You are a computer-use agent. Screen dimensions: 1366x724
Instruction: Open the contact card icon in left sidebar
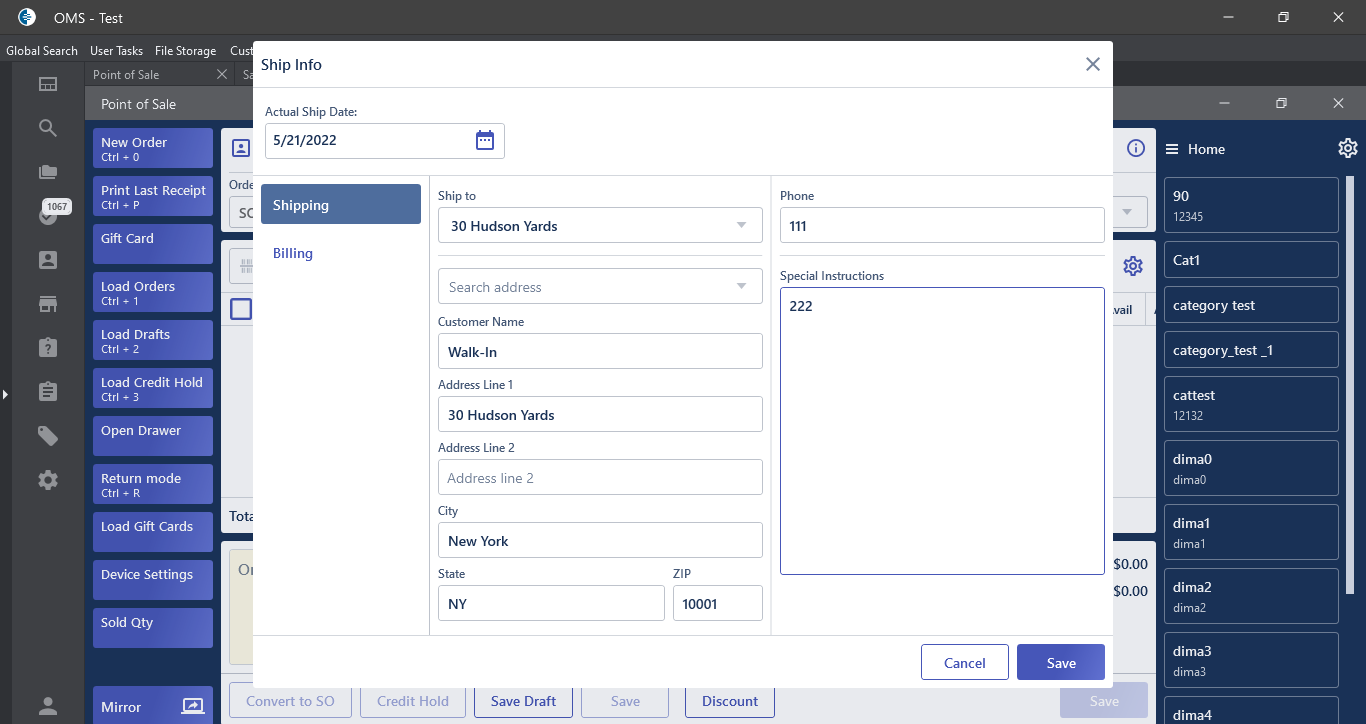click(x=48, y=260)
